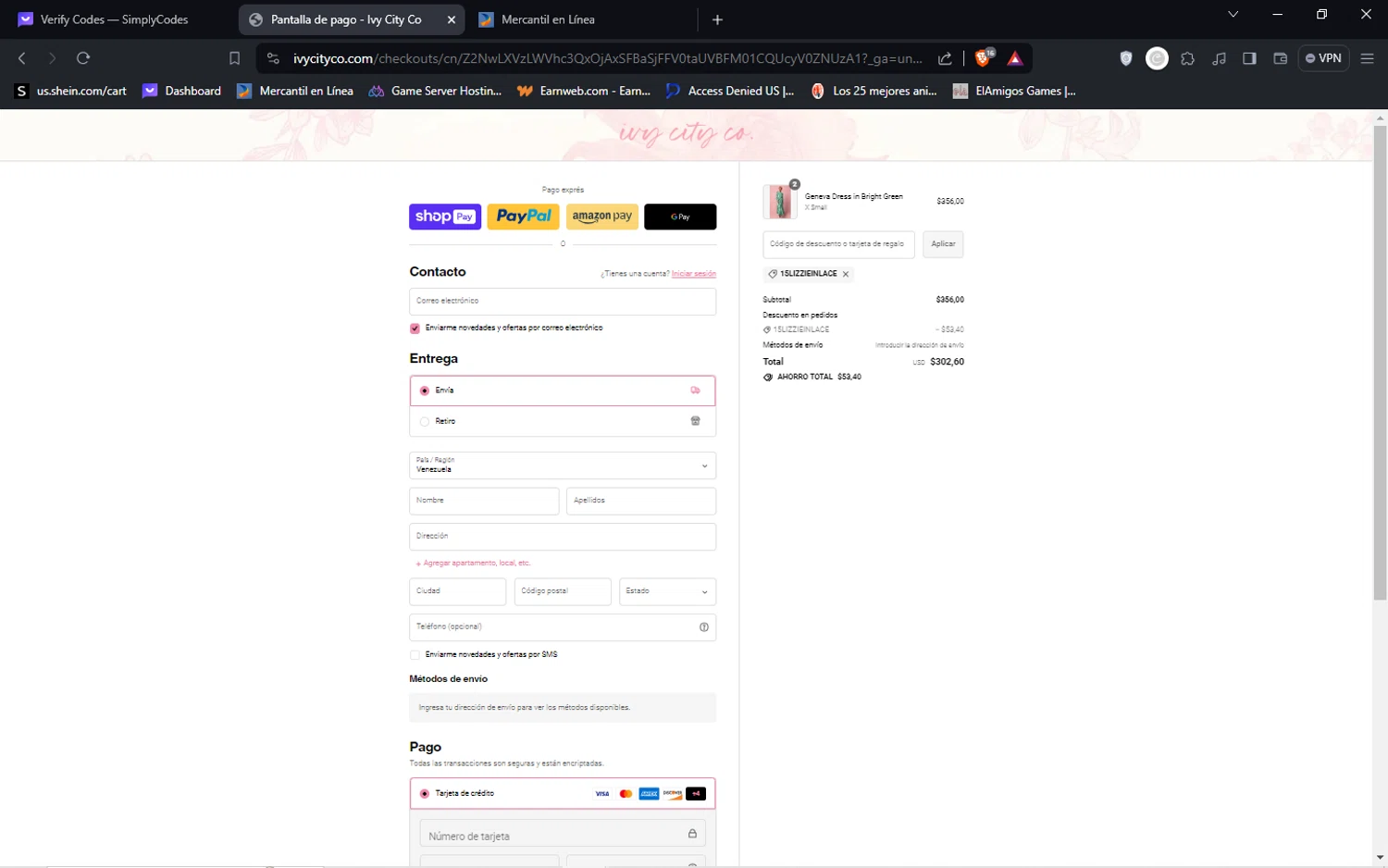Open us.shein.com/cart bookmark

tap(70, 91)
